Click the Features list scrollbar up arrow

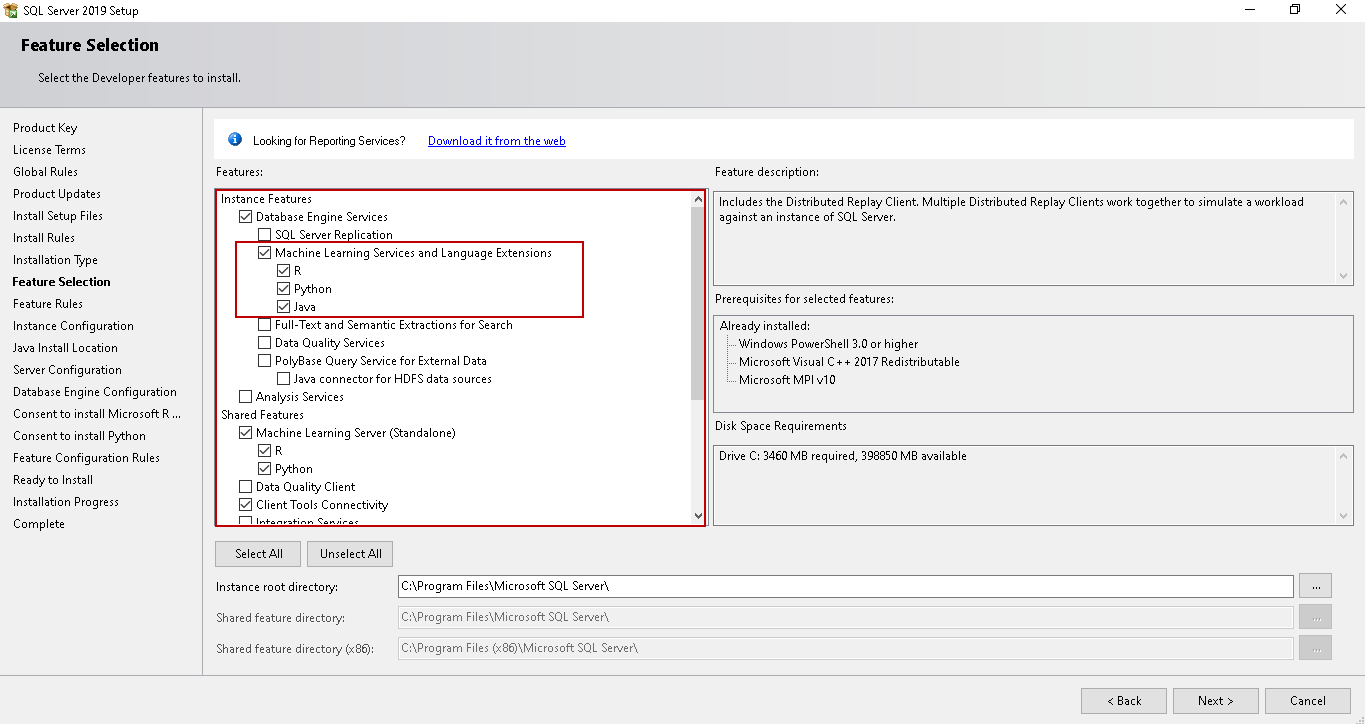click(698, 200)
